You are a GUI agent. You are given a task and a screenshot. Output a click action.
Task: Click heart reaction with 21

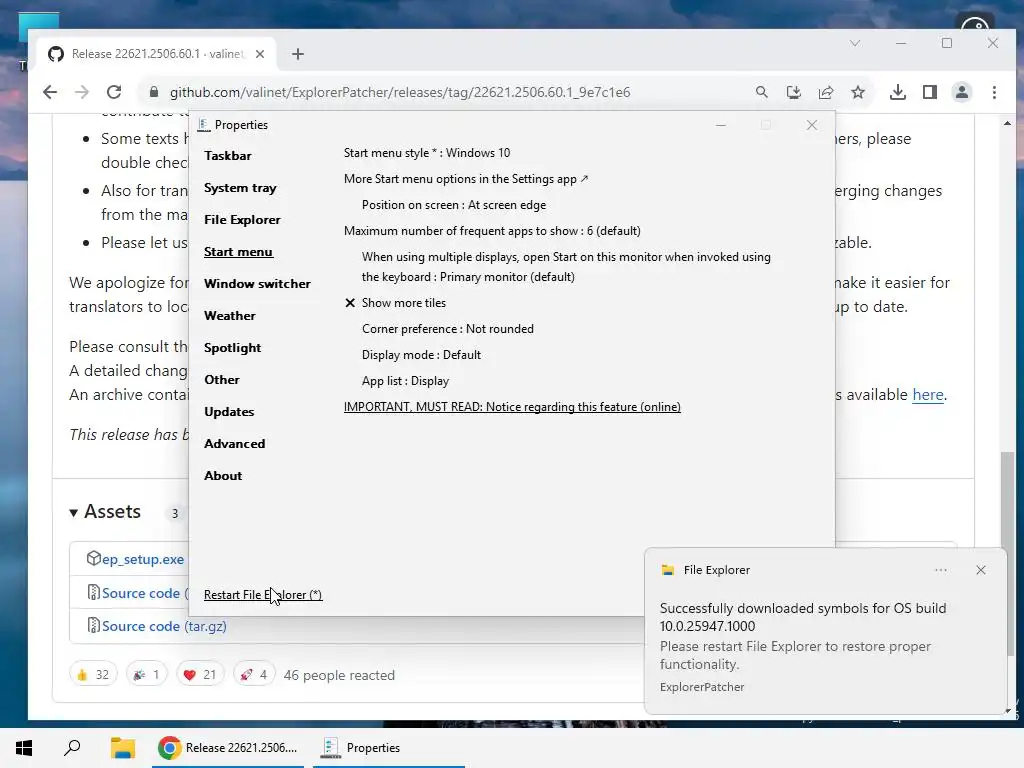(x=200, y=675)
